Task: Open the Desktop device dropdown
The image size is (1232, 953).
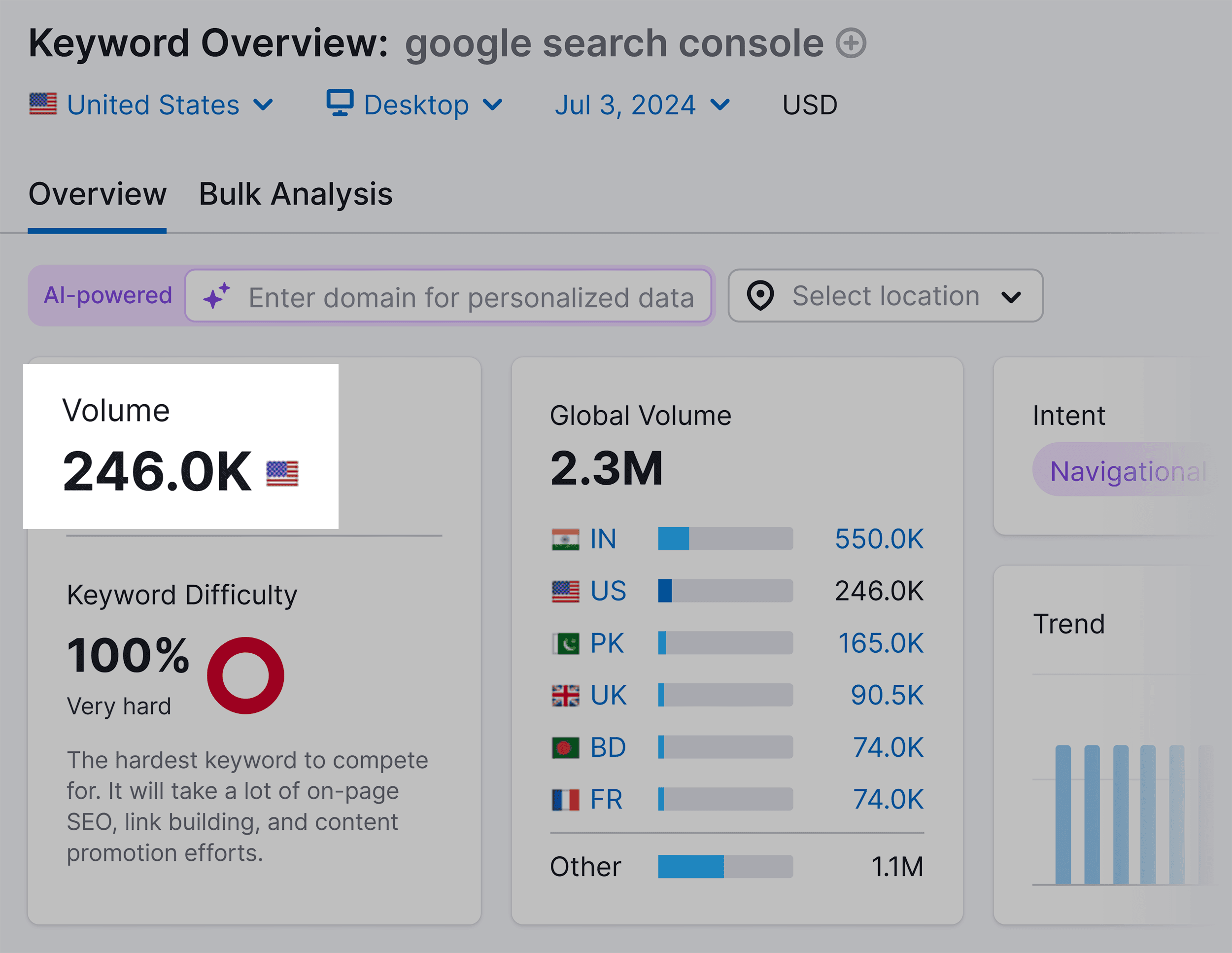Action: (414, 105)
